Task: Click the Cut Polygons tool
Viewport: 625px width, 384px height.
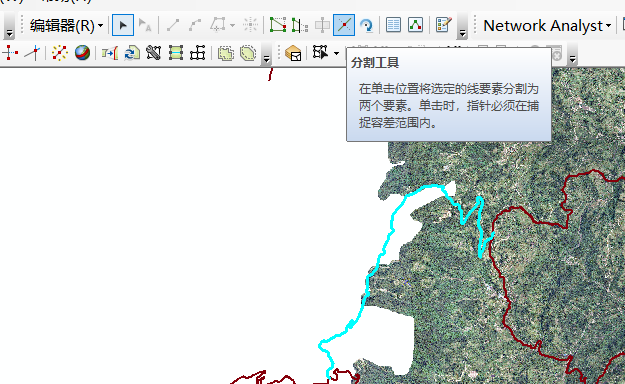Action: [x=322, y=25]
